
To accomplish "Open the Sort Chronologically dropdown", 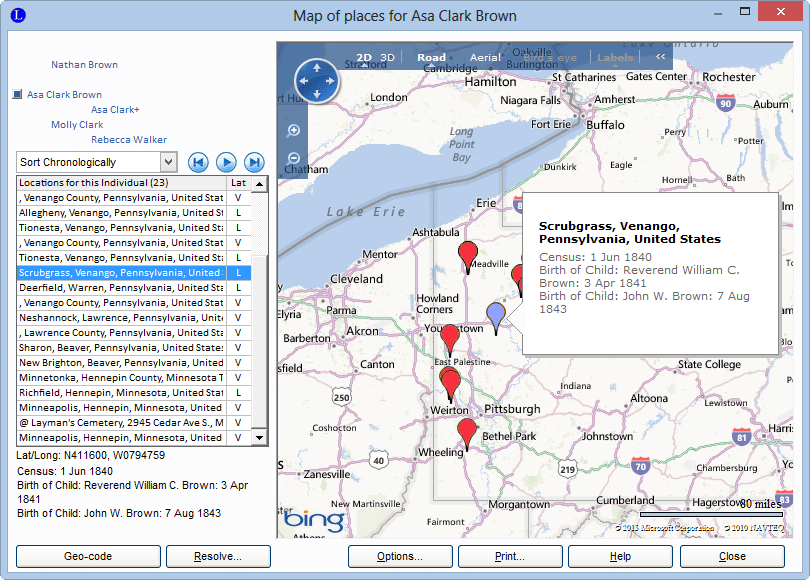I will click(168, 162).
